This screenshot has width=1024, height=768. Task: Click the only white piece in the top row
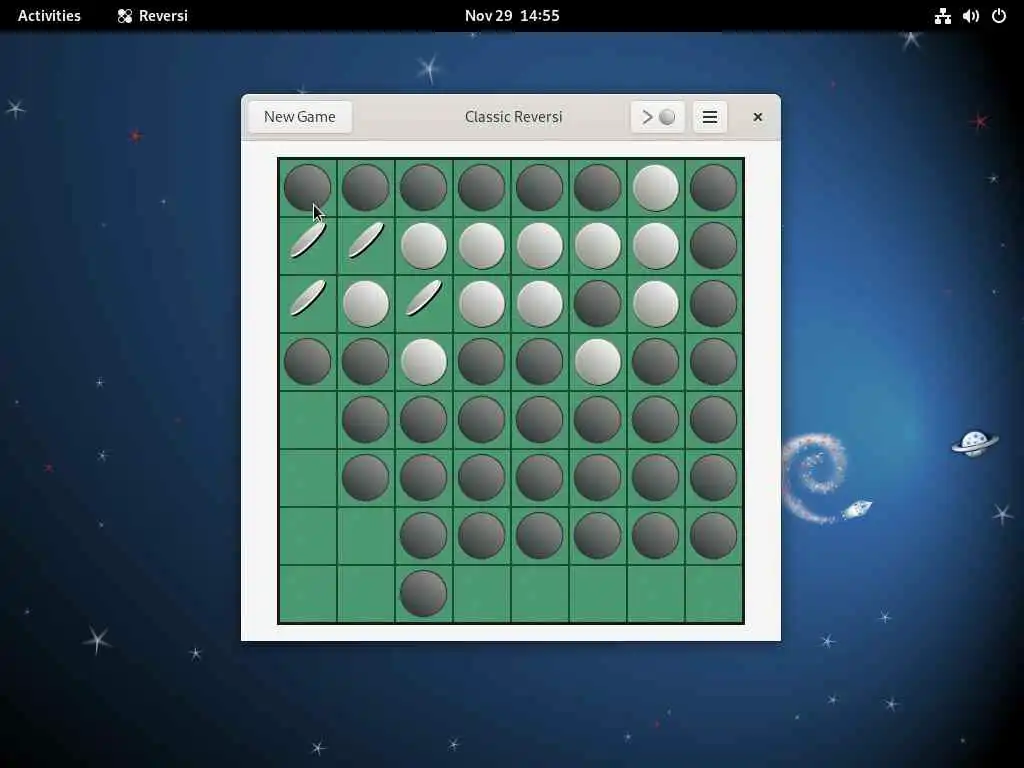(656, 188)
